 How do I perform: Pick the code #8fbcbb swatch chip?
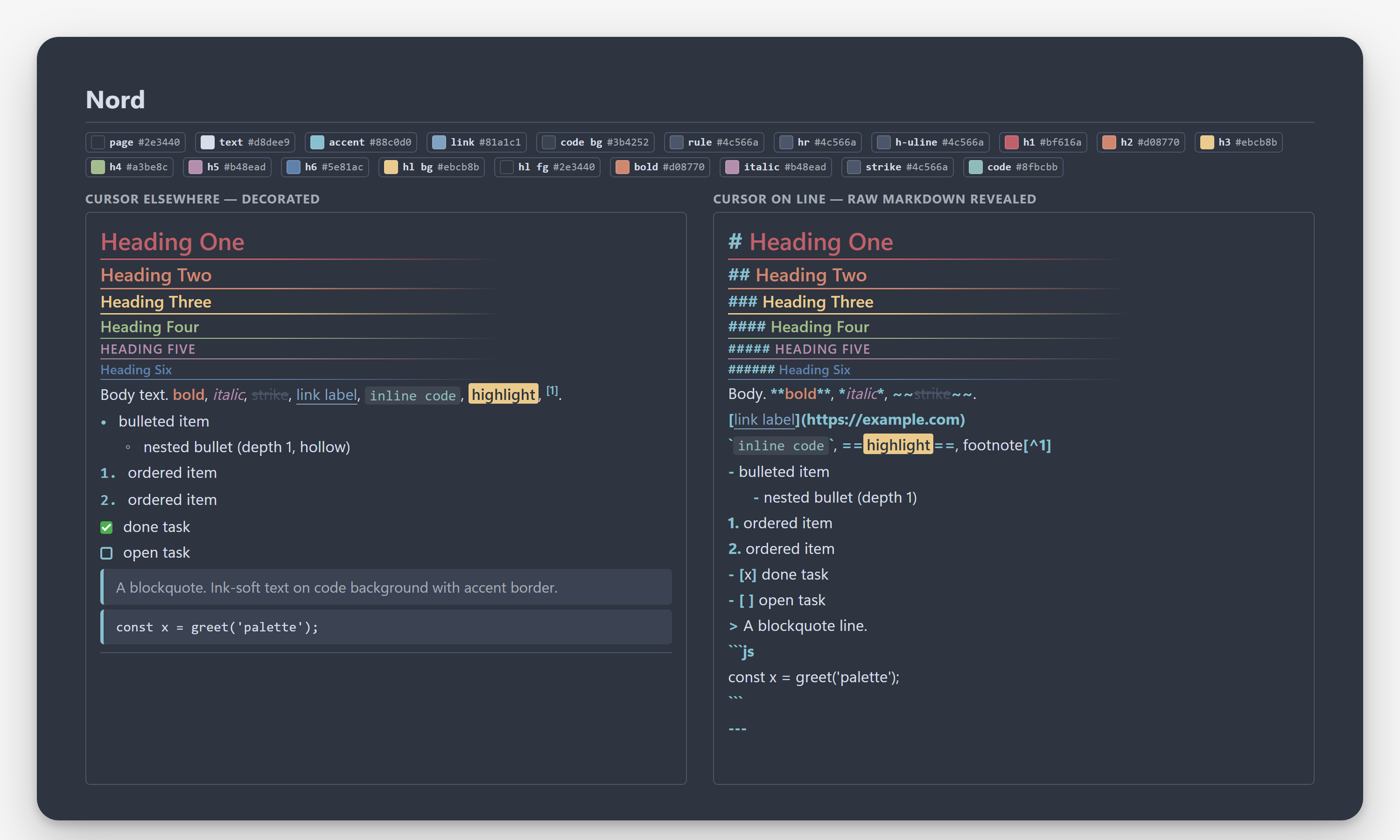pyautogui.click(x=1014, y=167)
